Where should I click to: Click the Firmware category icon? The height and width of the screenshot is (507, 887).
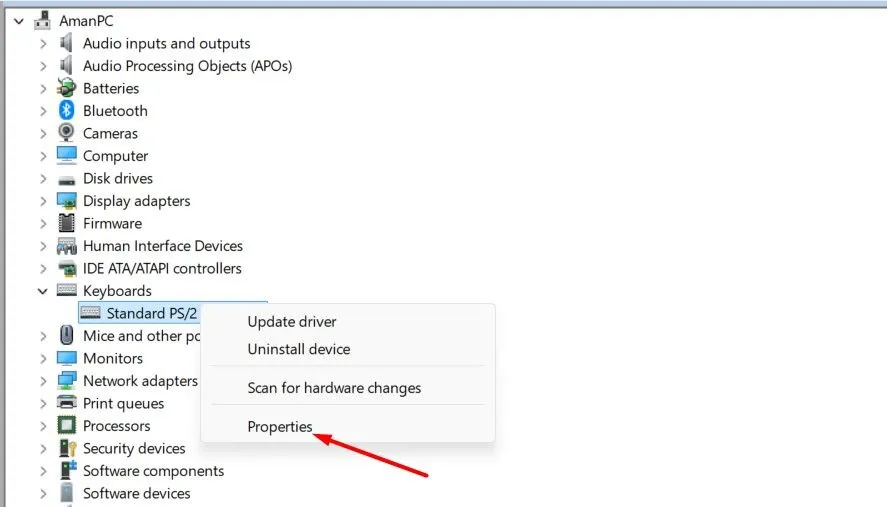point(67,223)
